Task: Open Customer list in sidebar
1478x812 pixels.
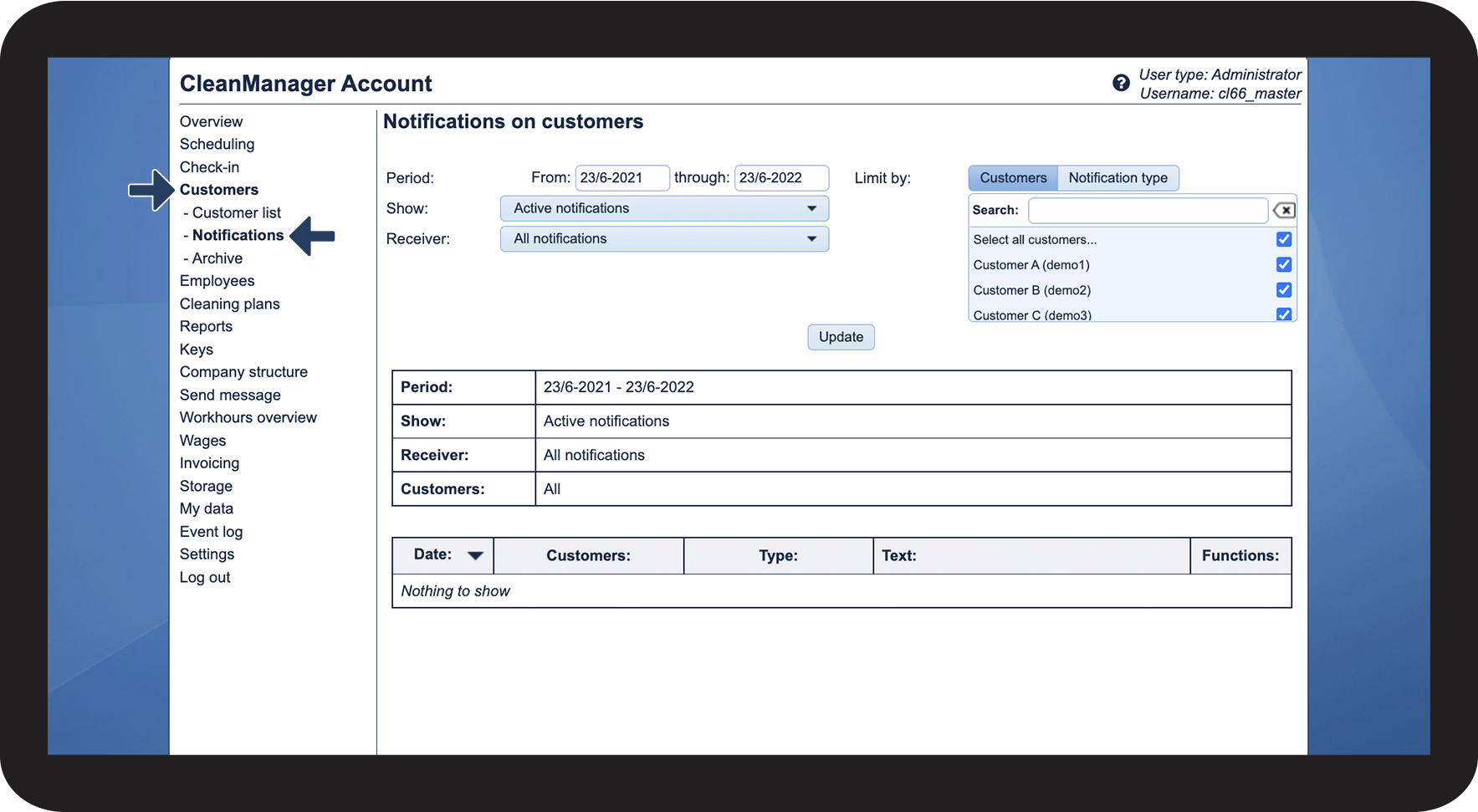Action: tap(236, 213)
